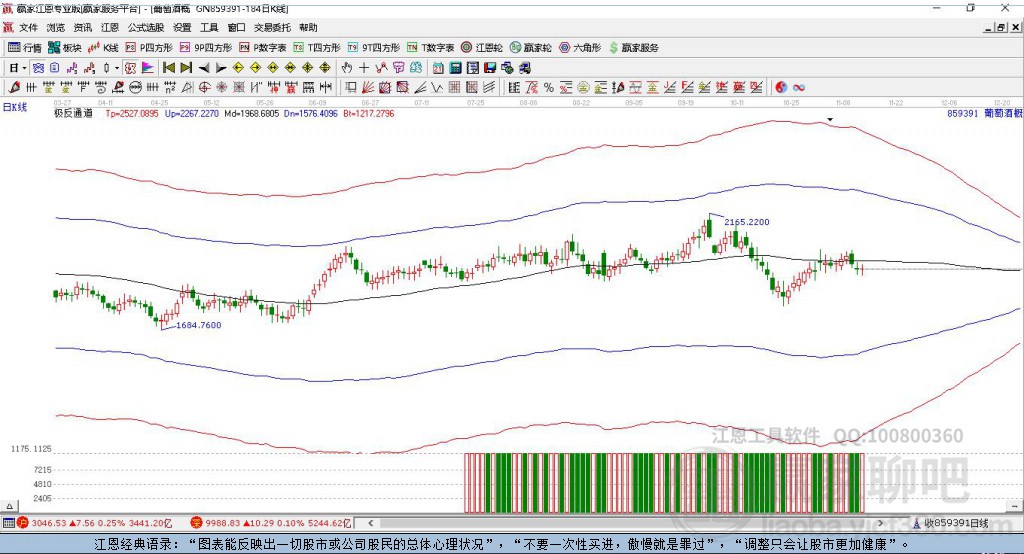Select the red circle crosshair tool

pyautogui.click(x=204, y=88)
